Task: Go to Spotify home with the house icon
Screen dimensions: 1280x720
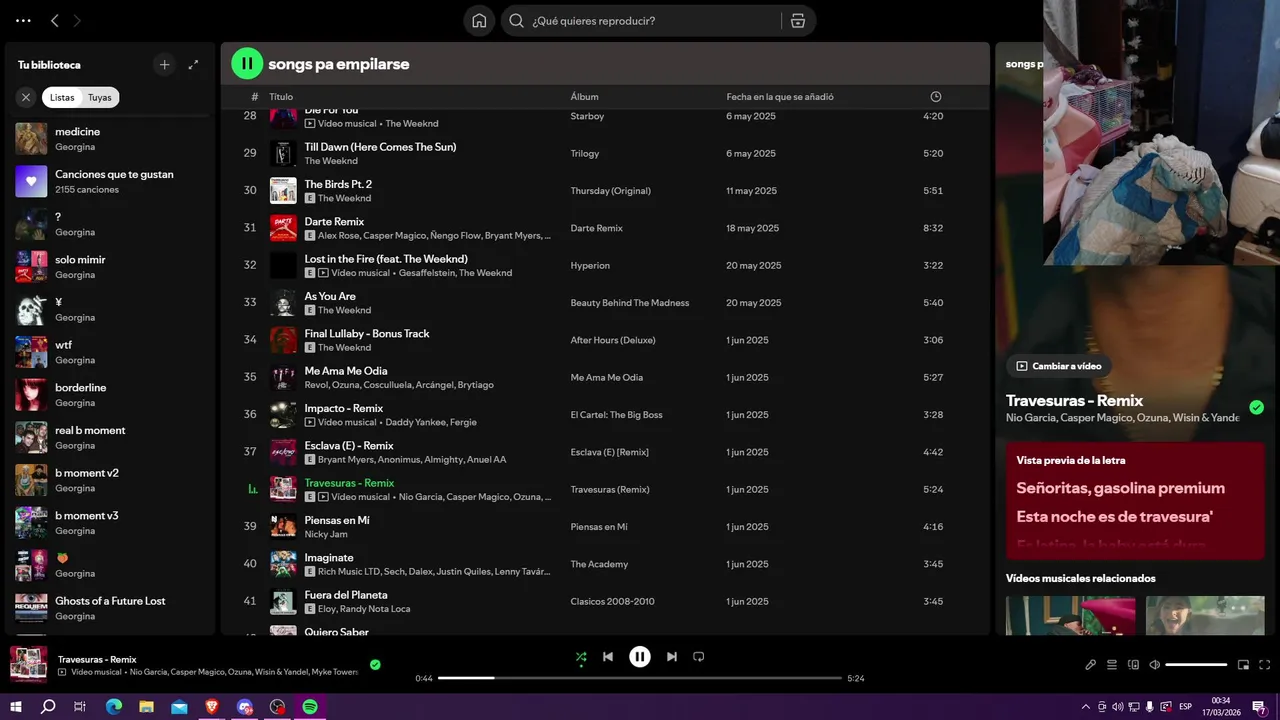Action: pos(479,21)
